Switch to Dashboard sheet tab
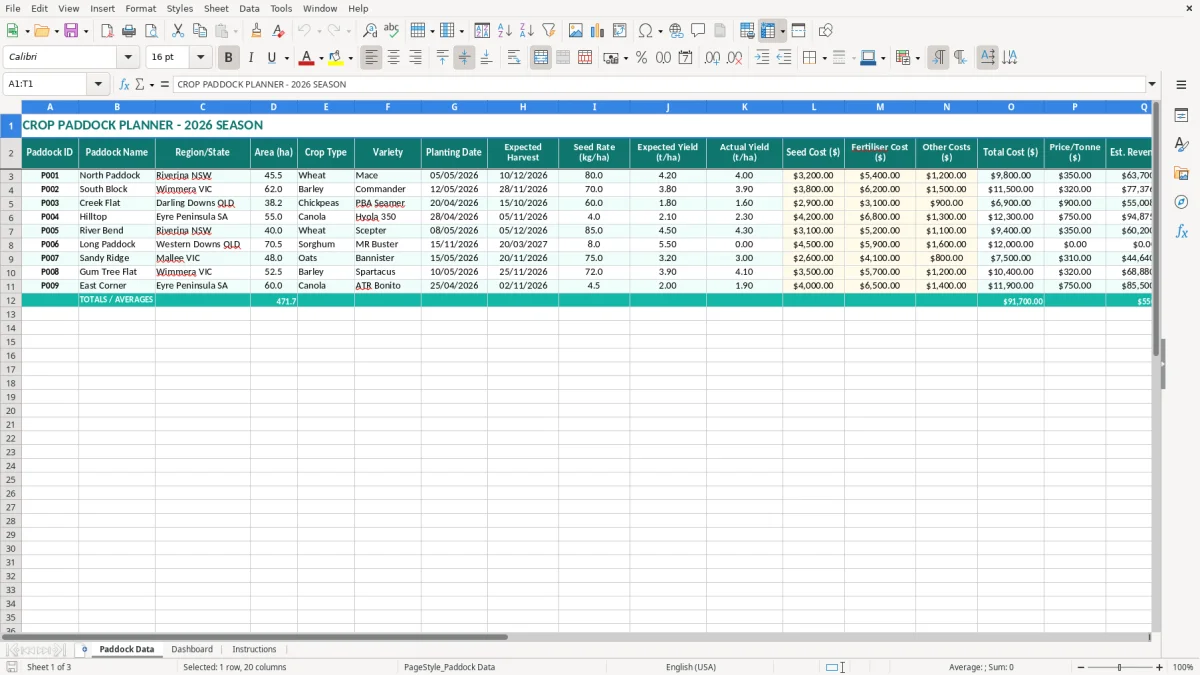The width and height of the screenshot is (1200, 675). click(192, 649)
